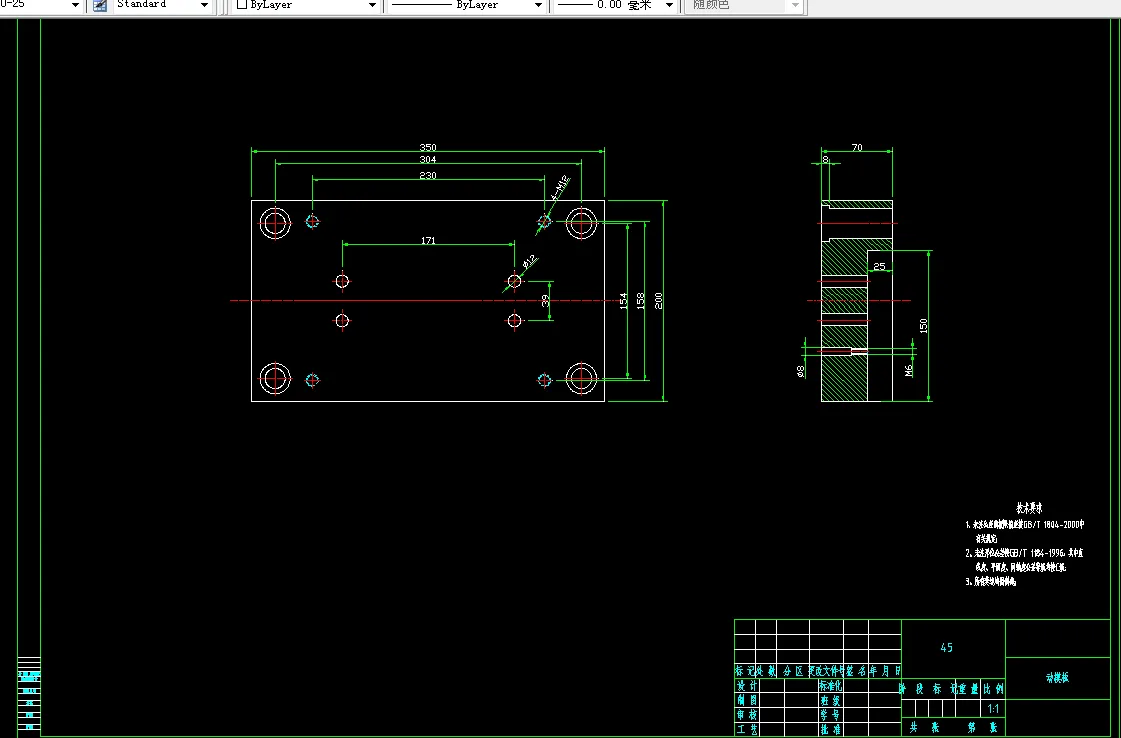The height and width of the screenshot is (738, 1121).
Task: Select the 39 vertical dimension text
Action: tap(545, 300)
